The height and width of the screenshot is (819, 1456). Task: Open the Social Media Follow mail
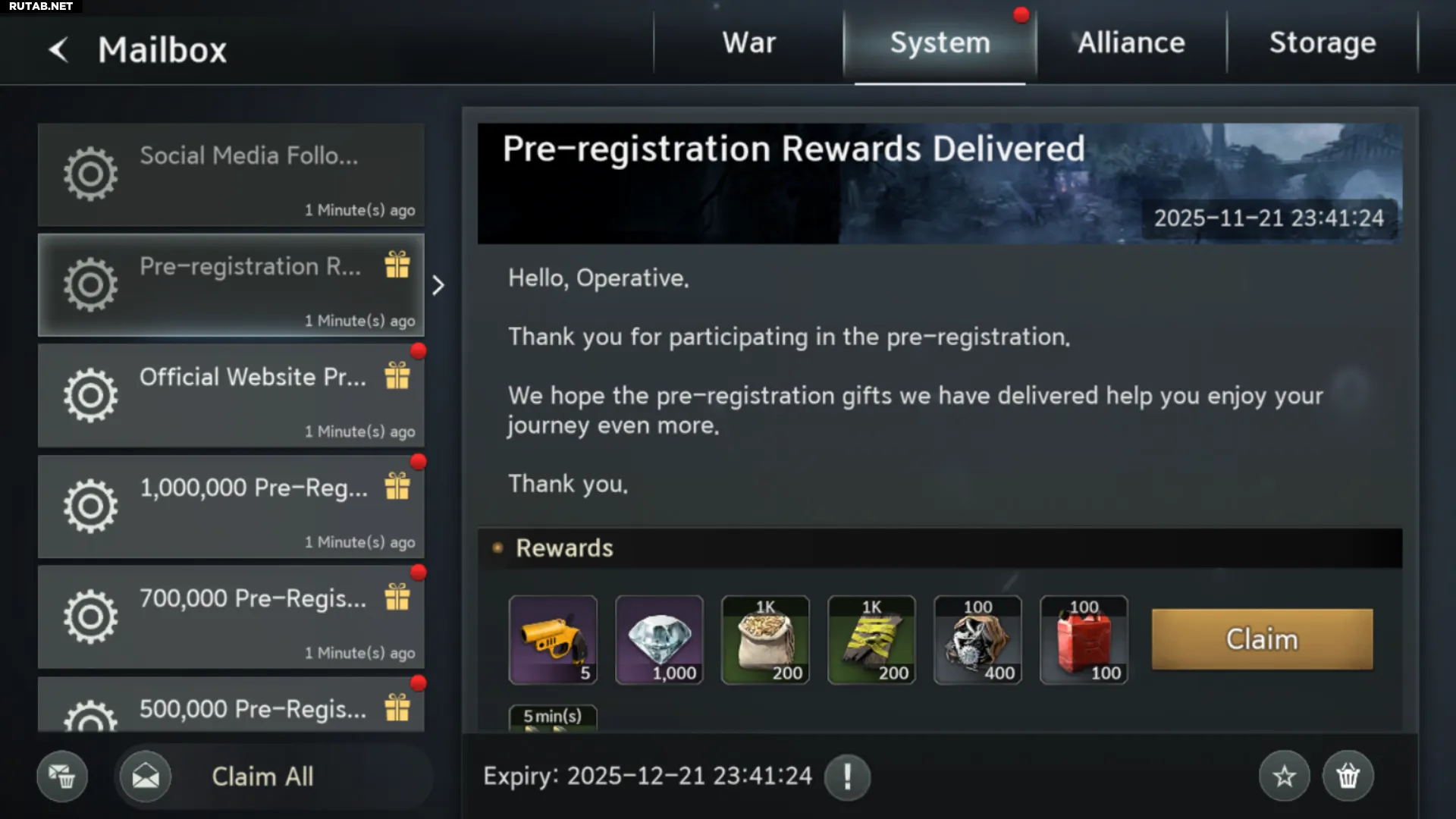coord(231,175)
